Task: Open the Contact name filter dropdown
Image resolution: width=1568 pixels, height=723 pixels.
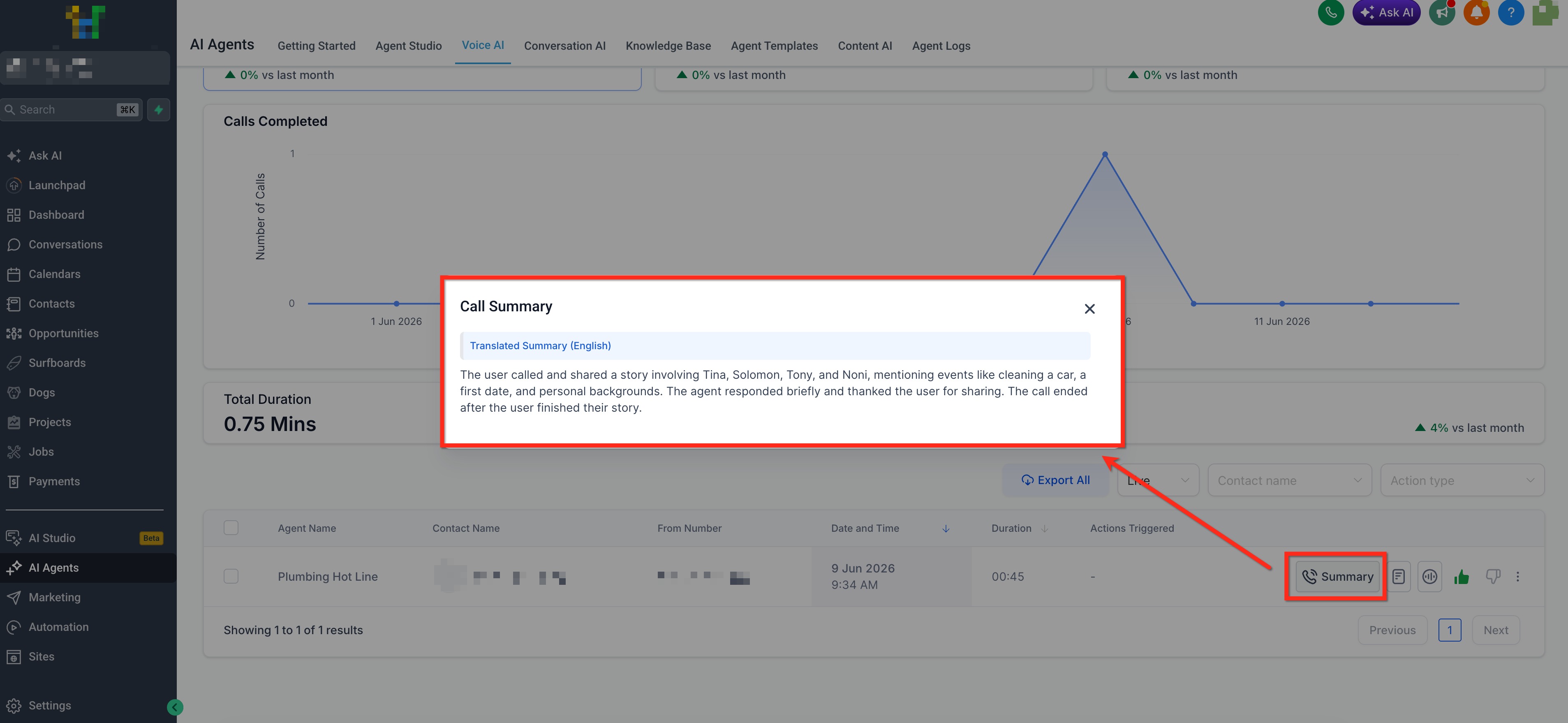Action: click(1289, 480)
